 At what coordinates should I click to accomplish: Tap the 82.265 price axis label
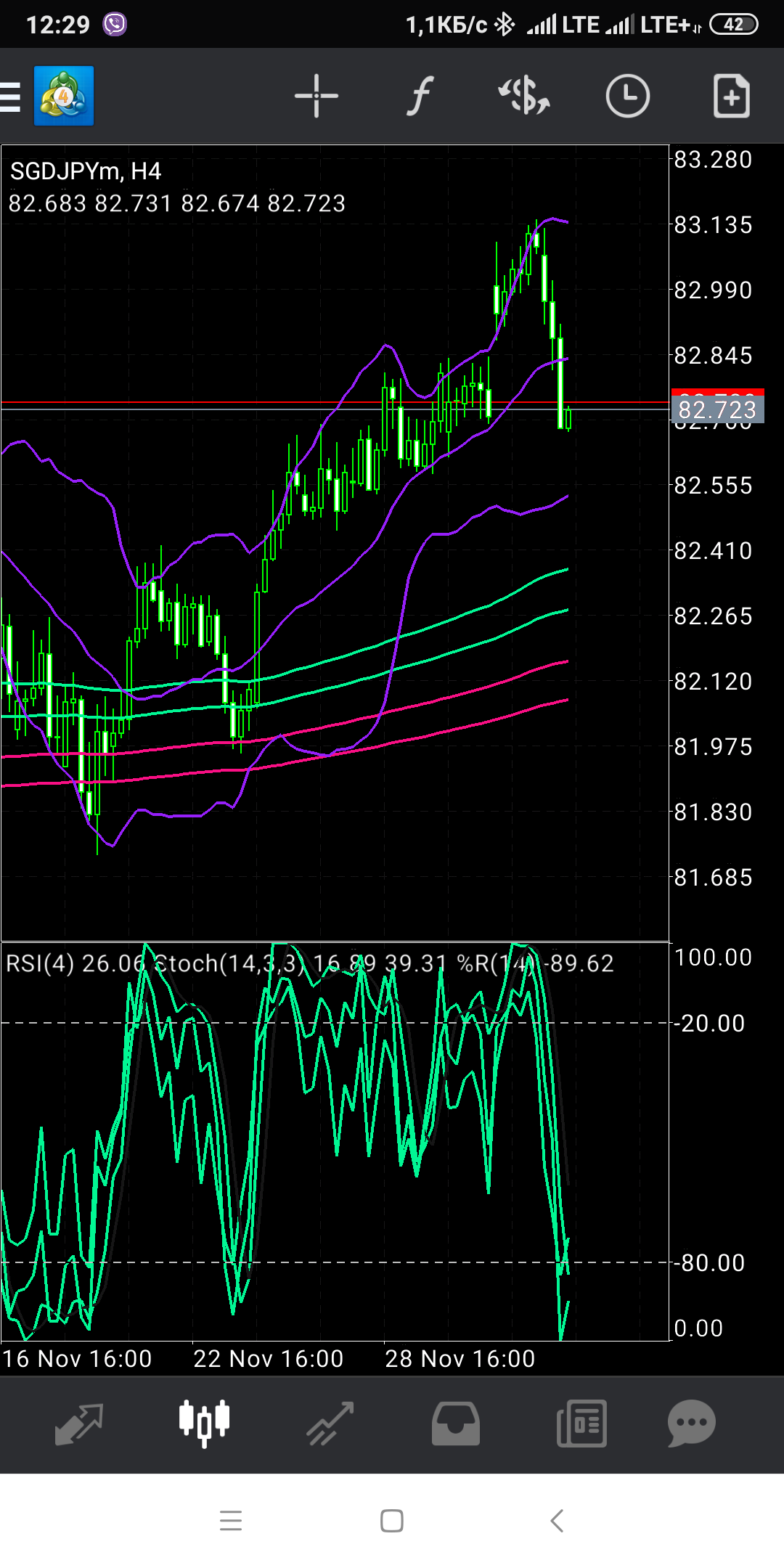[713, 616]
